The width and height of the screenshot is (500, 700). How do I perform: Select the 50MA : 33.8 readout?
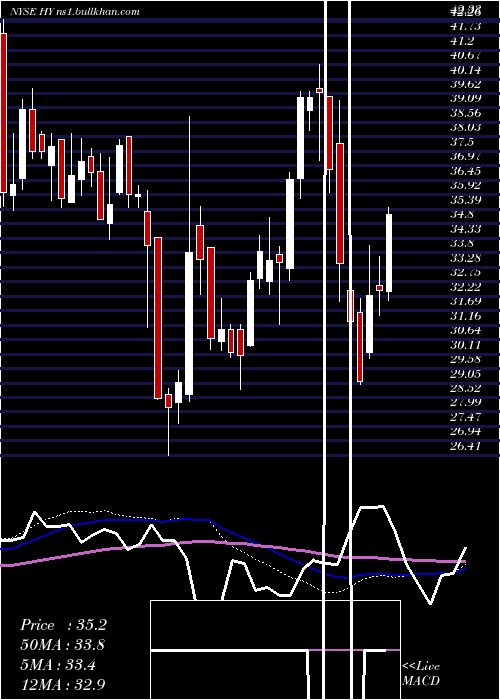coord(63,644)
